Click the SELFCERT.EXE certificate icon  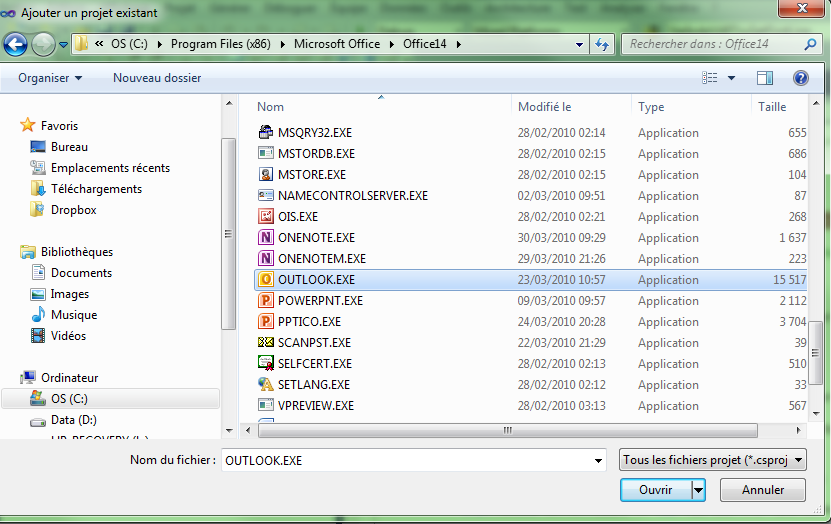coord(266,363)
